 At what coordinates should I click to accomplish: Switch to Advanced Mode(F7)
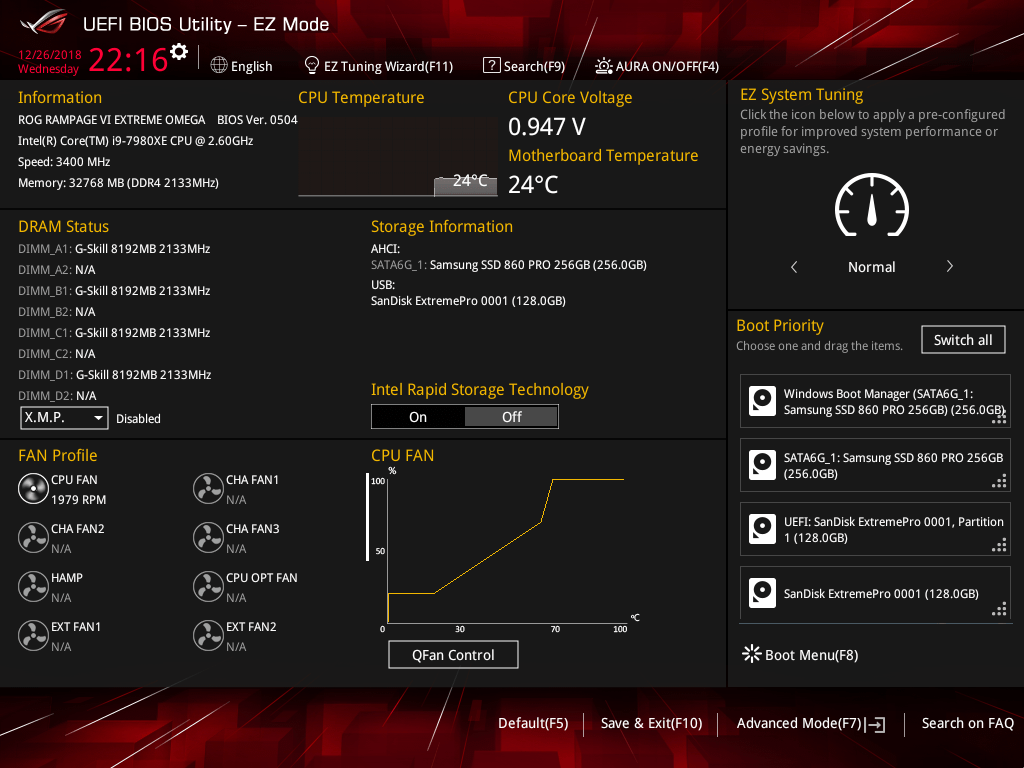(799, 723)
